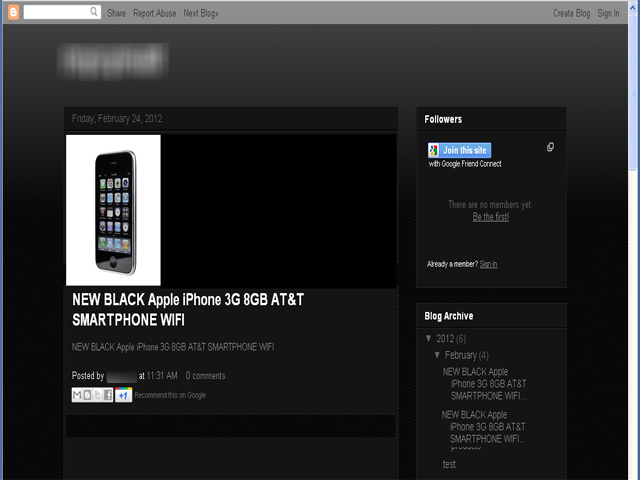Select Report Abuse in the navbar
The image size is (640, 480).
[x=155, y=13]
